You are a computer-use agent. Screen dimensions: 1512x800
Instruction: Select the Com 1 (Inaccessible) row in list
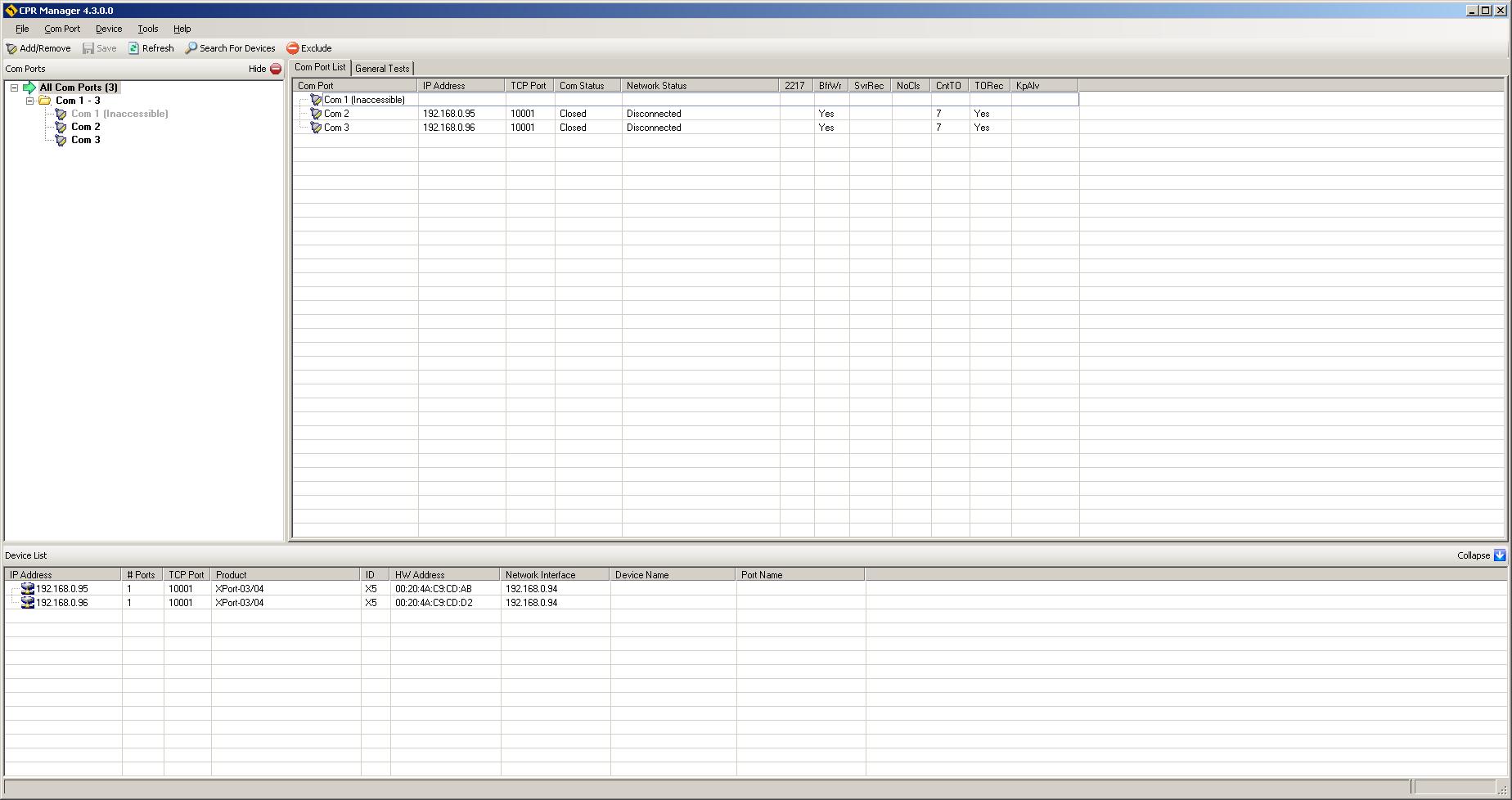(x=364, y=100)
